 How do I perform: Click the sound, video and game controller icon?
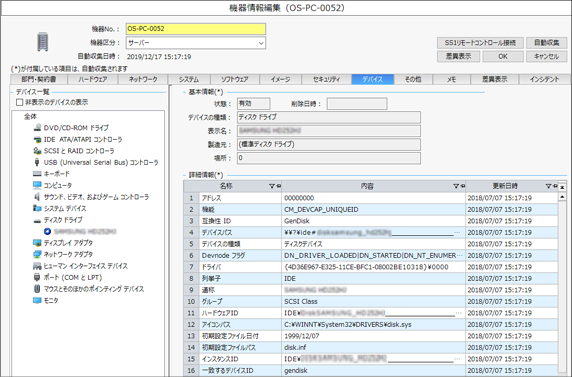coord(37,197)
